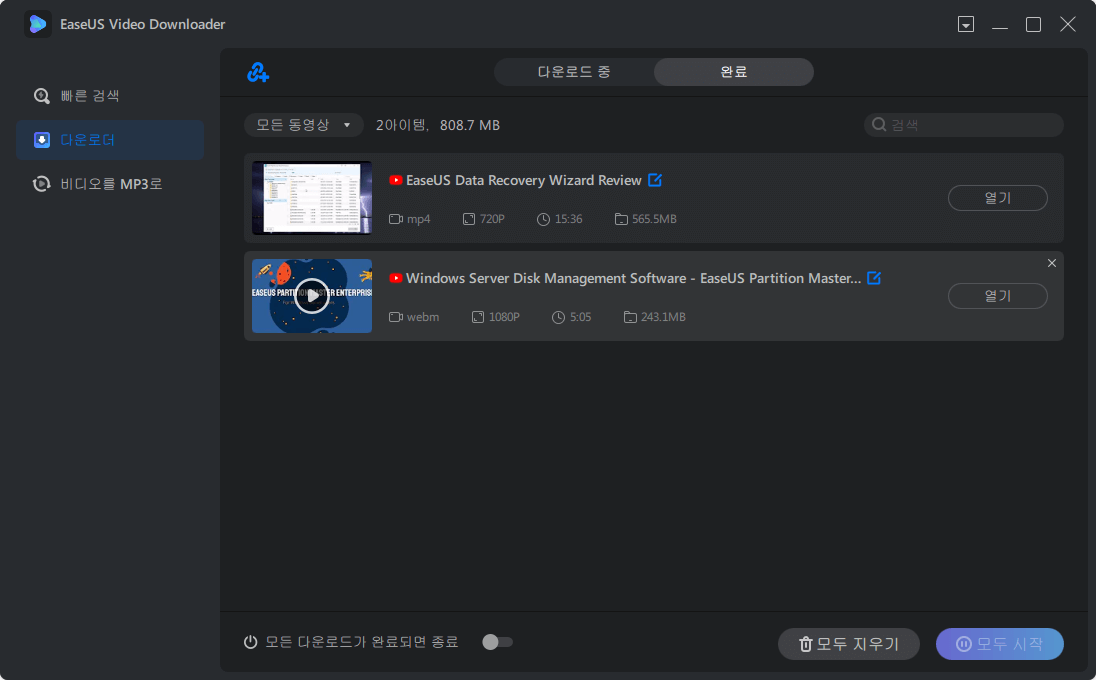The height and width of the screenshot is (680, 1096).
Task: Toggle shutdown after all downloads complete
Action: tap(497, 642)
